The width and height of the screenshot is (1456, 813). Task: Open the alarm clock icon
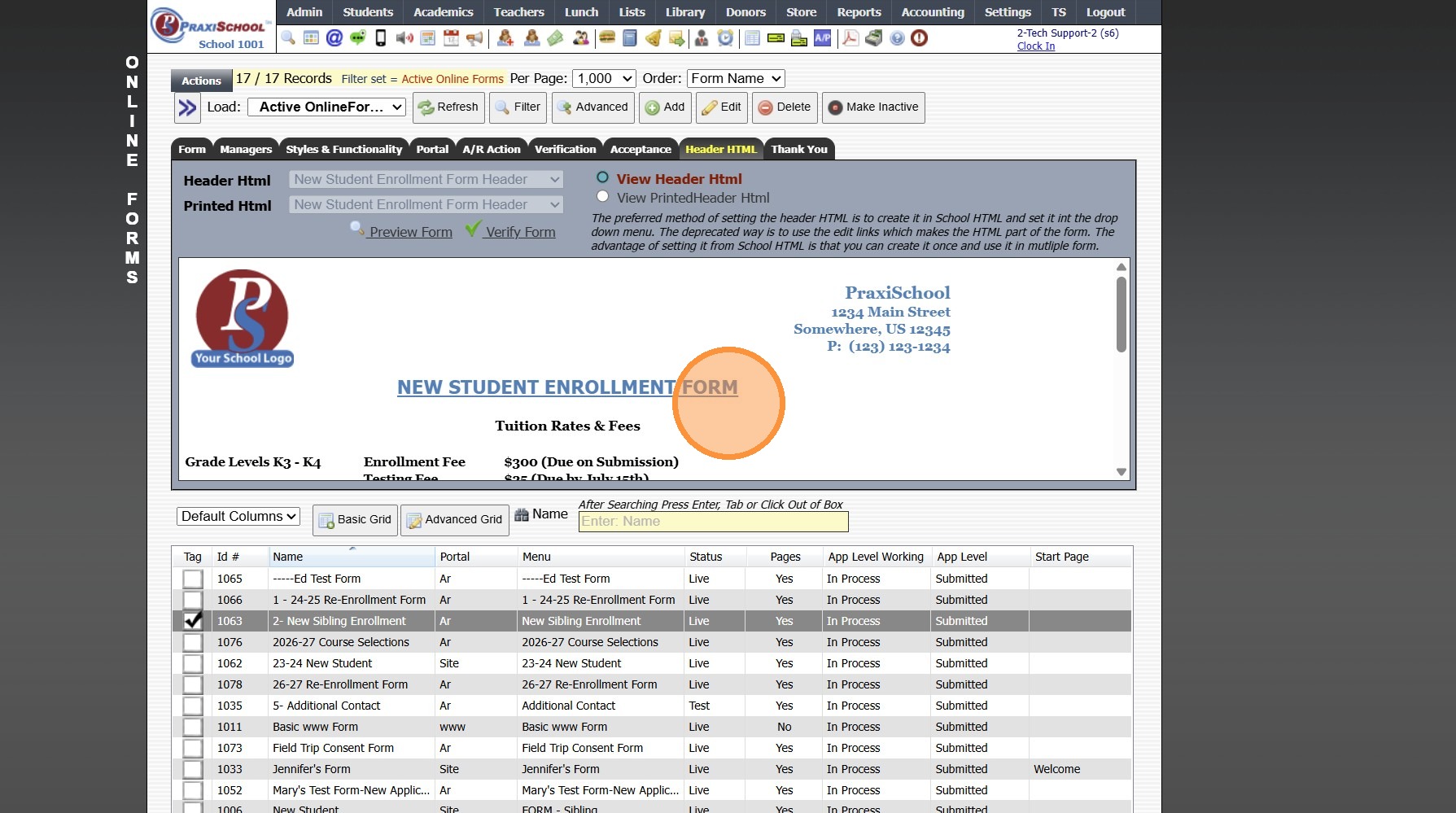coord(725,38)
